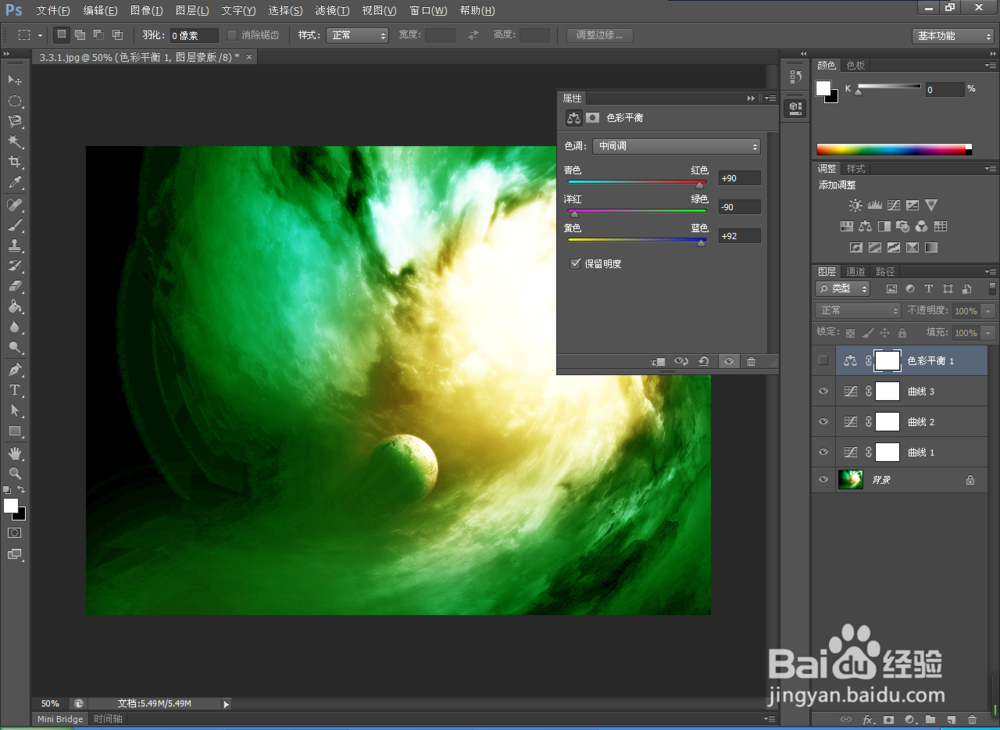Image resolution: width=1000 pixels, height=730 pixels.
Task: Add a Channel Mixer adjustment icon
Action: [921, 226]
